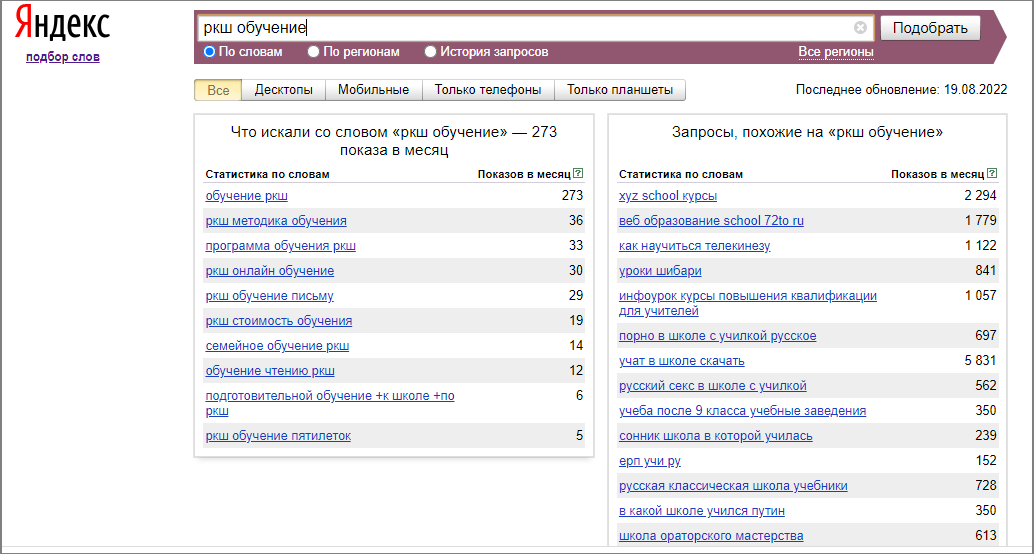
Task: Open the 'Все регионы' region selector
Action: (x=836, y=51)
